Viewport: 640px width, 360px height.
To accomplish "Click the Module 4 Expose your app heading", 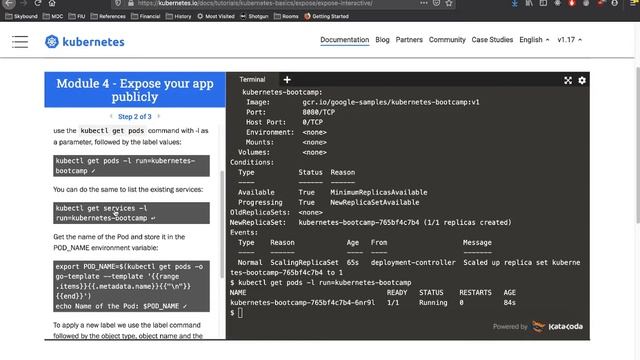I will [x=135, y=90].
